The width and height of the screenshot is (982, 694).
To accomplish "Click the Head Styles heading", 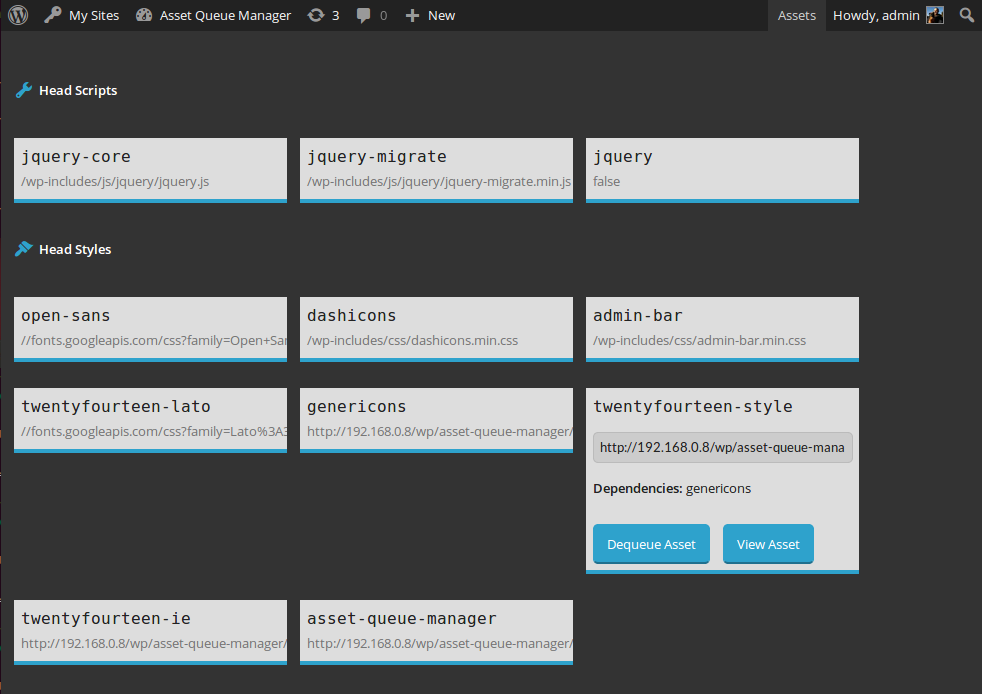I will [x=75, y=249].
